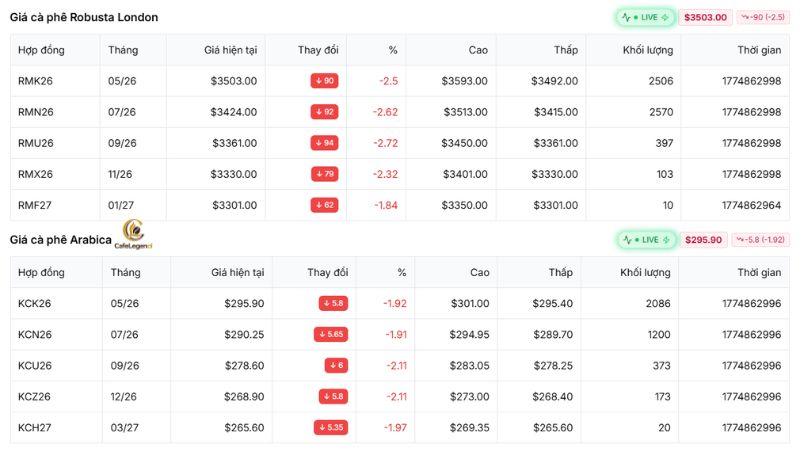This screenshot has width=800, height=450.
Task: Select the RMN26 contract row
Action: (x=399, y=112)
